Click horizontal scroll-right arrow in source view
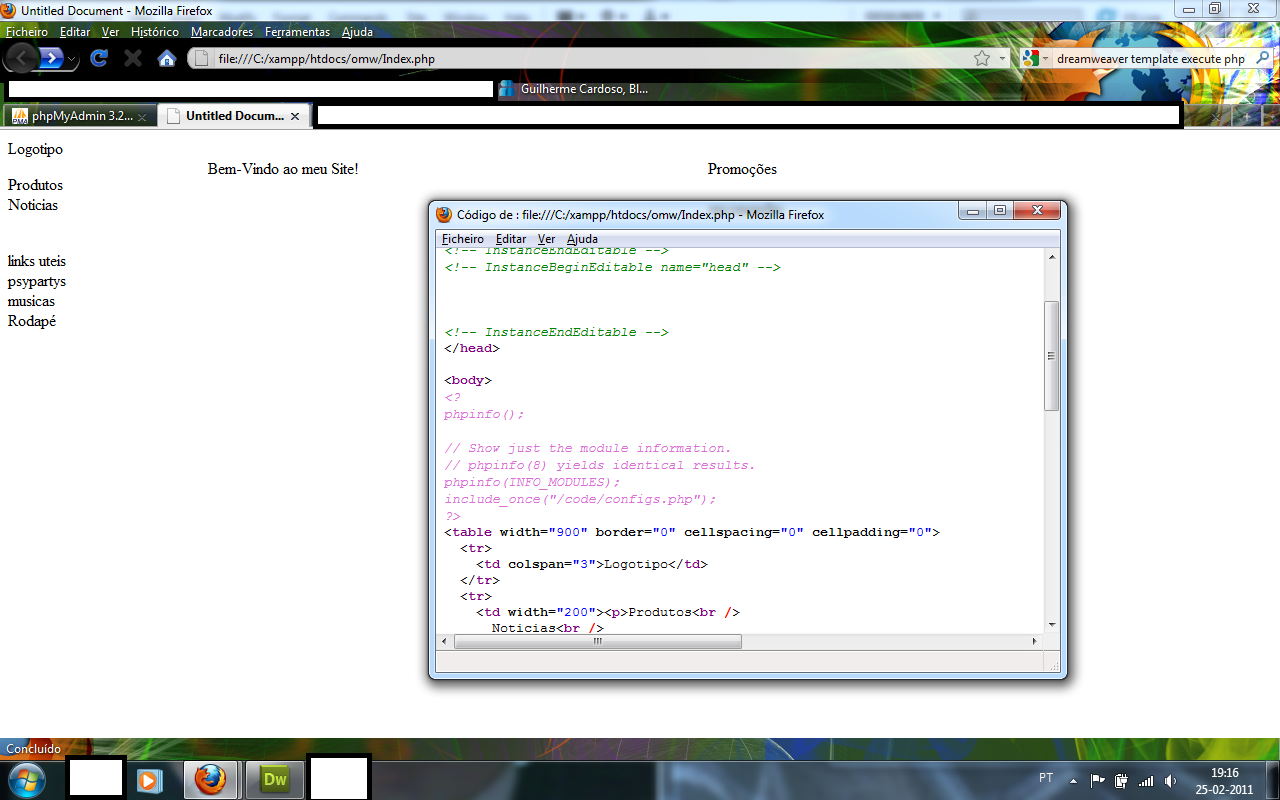 (1035, 641)
